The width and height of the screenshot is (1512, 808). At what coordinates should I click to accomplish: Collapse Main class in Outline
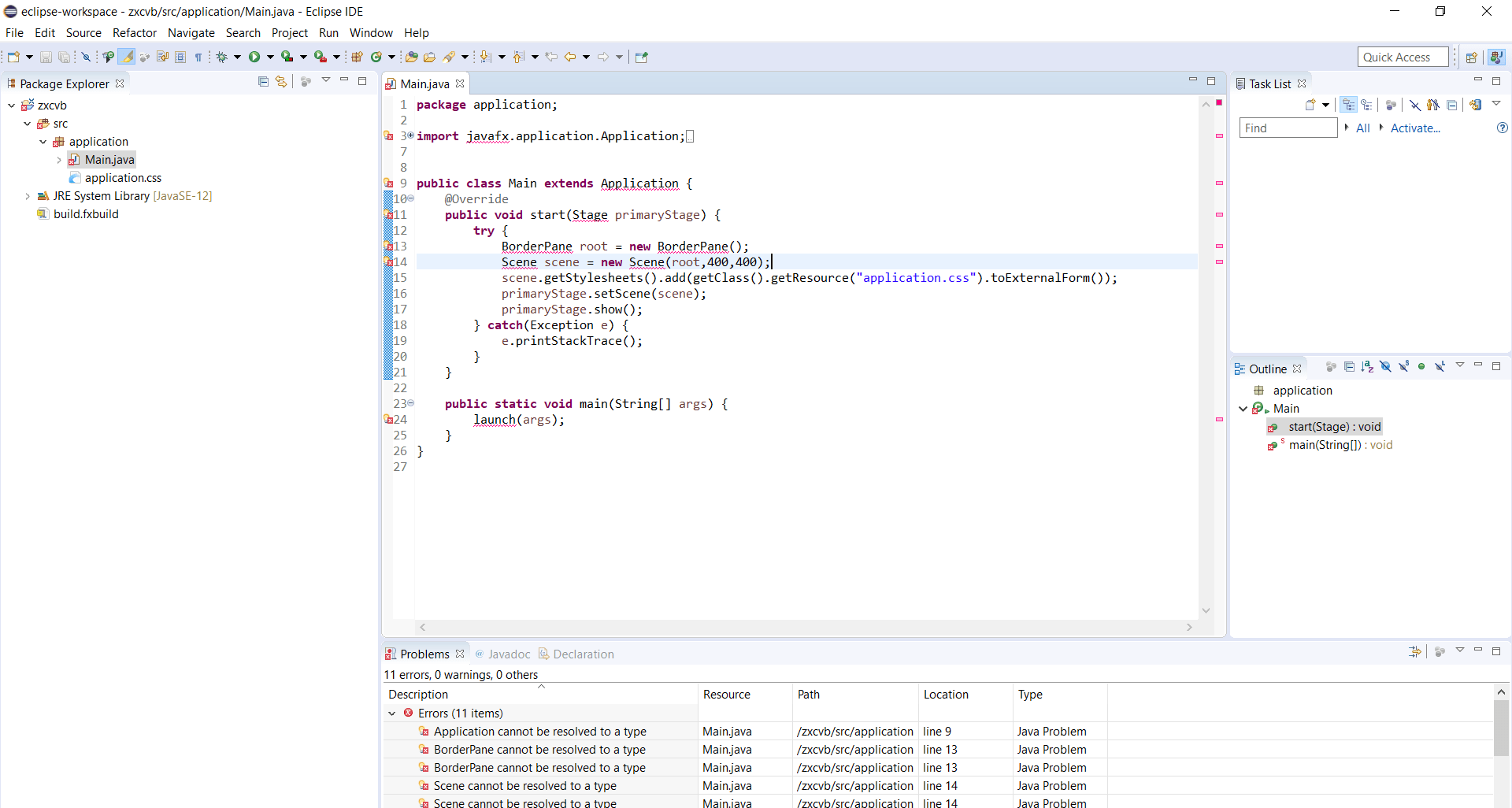pyautogui.click(x=1243, y=409)
